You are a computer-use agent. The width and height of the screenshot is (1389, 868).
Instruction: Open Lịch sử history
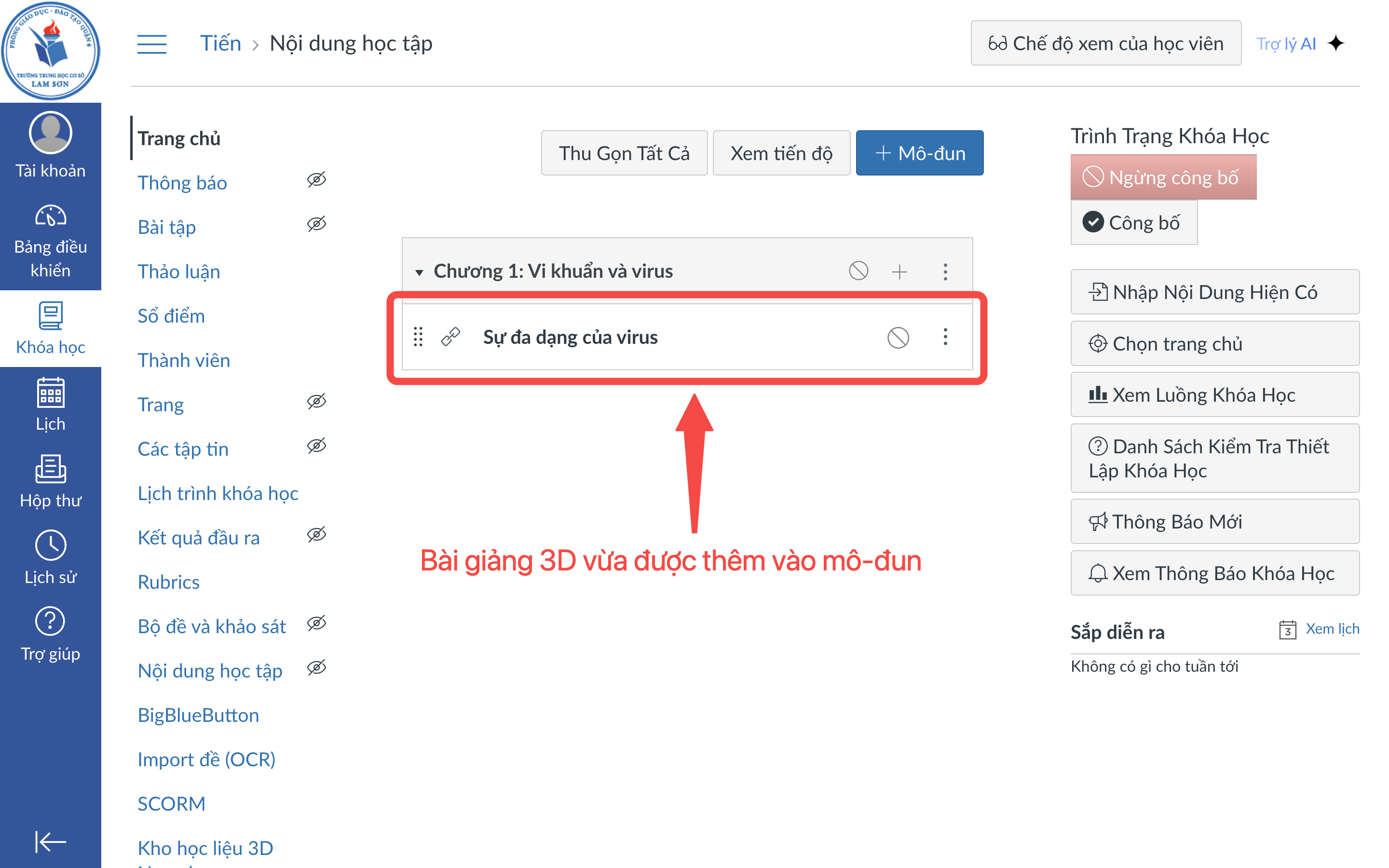click(51, 557)
